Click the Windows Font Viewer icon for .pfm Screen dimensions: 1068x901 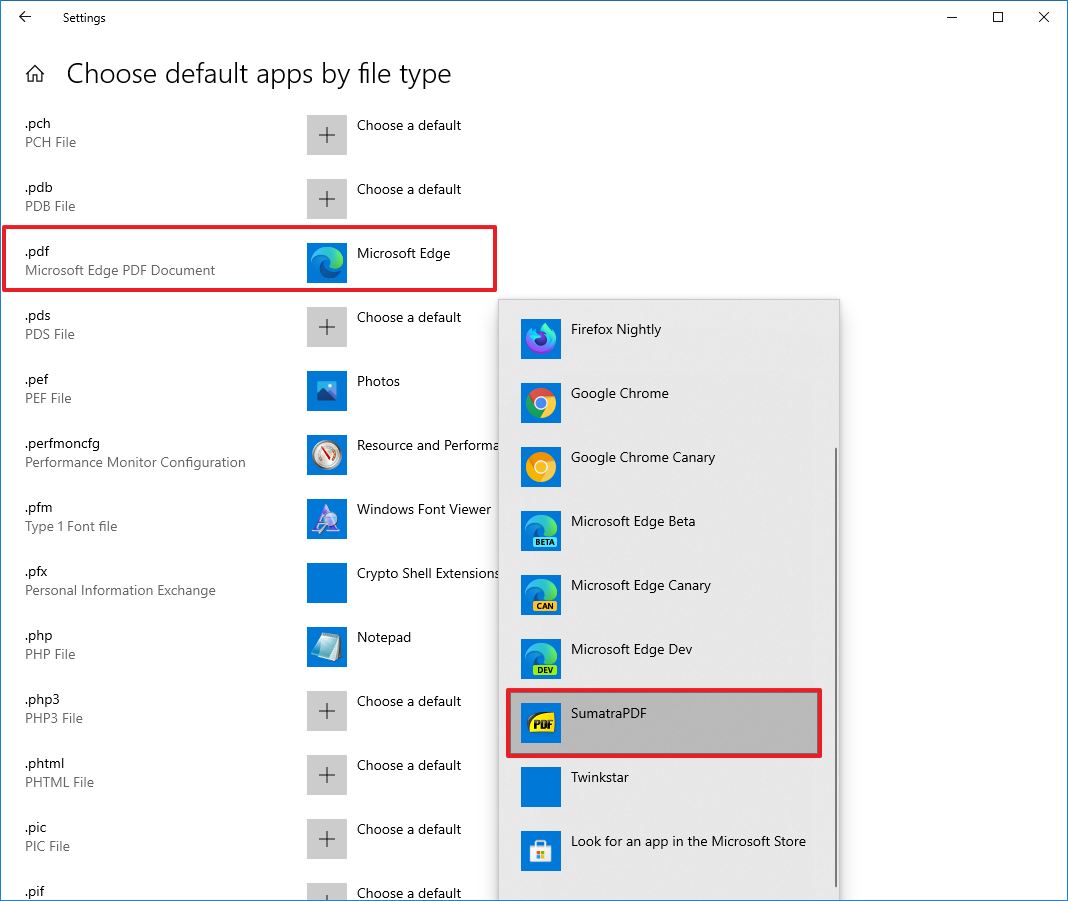click(327, 519)
